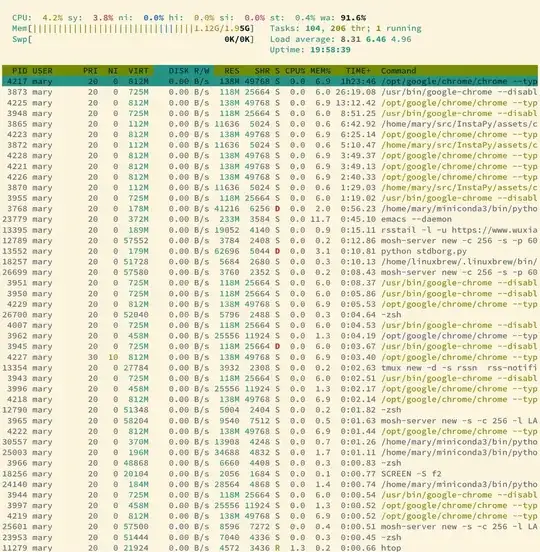Screen dimensions: 540x552
Task: Select chrome process PID 4228
Action: 270,156
